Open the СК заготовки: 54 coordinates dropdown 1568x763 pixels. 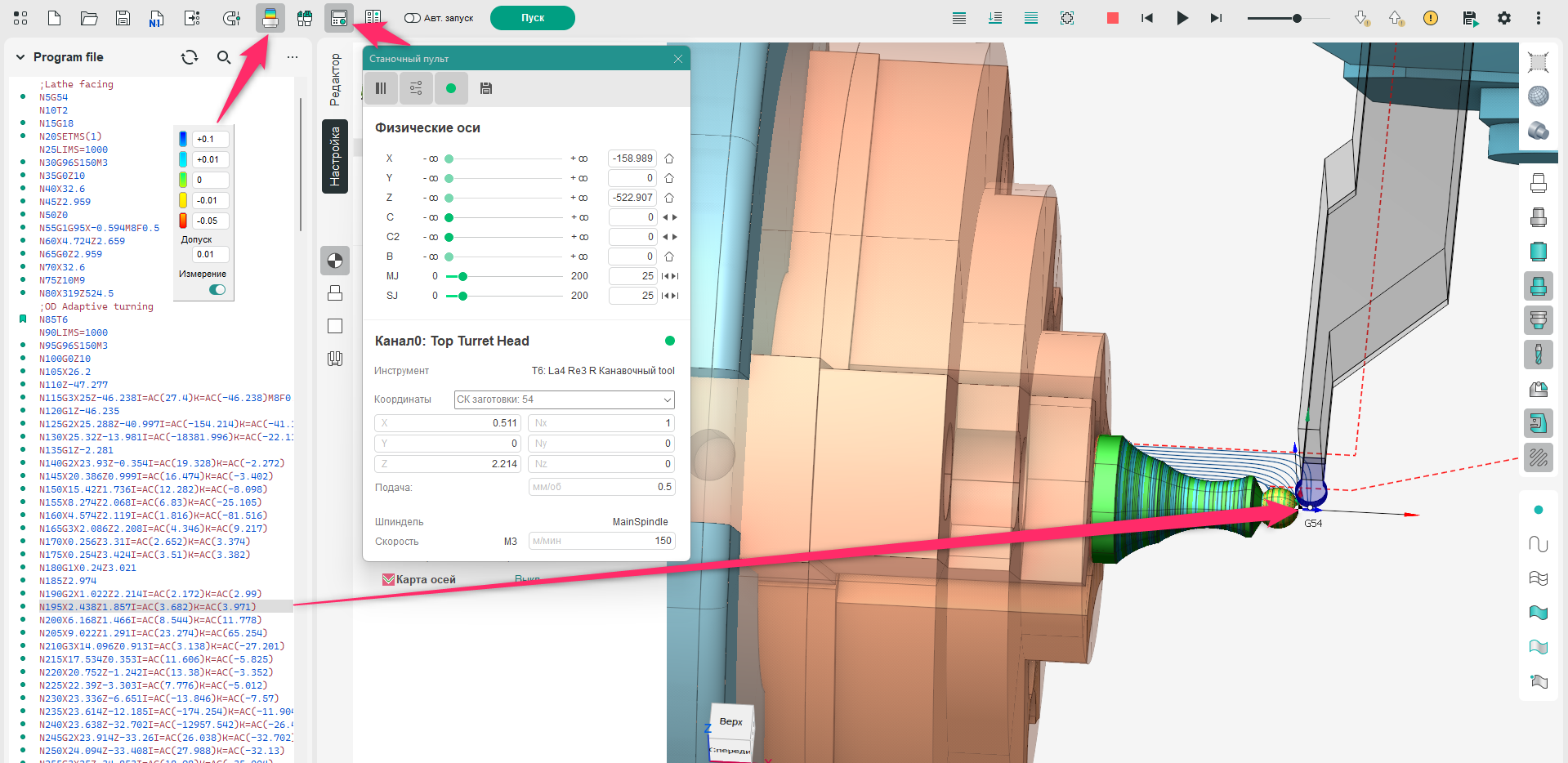point(564,399)
